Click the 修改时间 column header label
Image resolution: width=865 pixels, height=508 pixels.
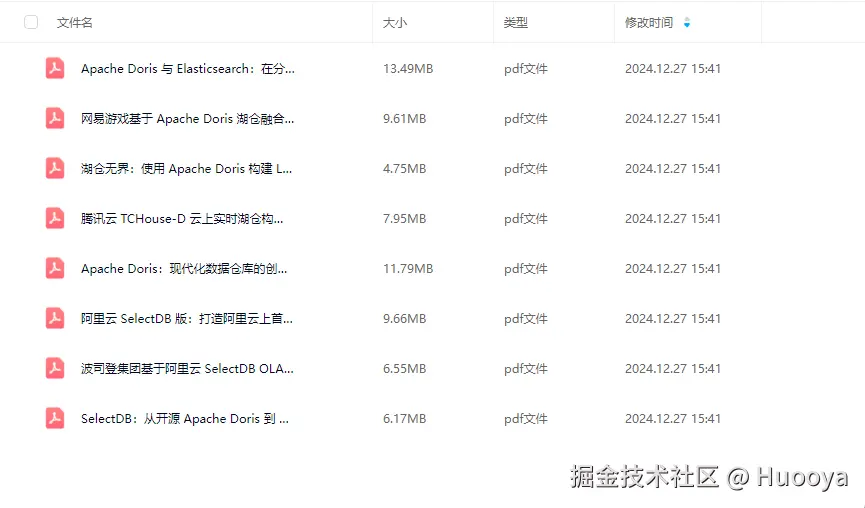[649, 23]
